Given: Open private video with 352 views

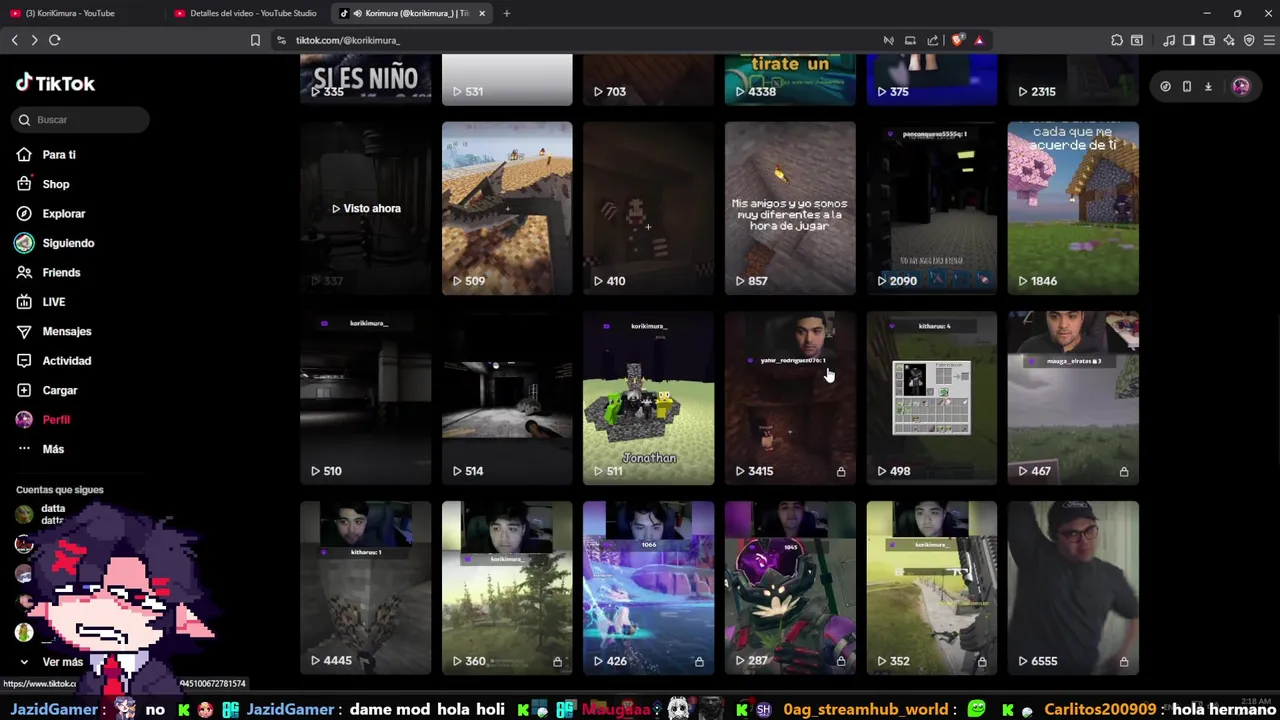Looking at the screenshot, I should 932,588.
